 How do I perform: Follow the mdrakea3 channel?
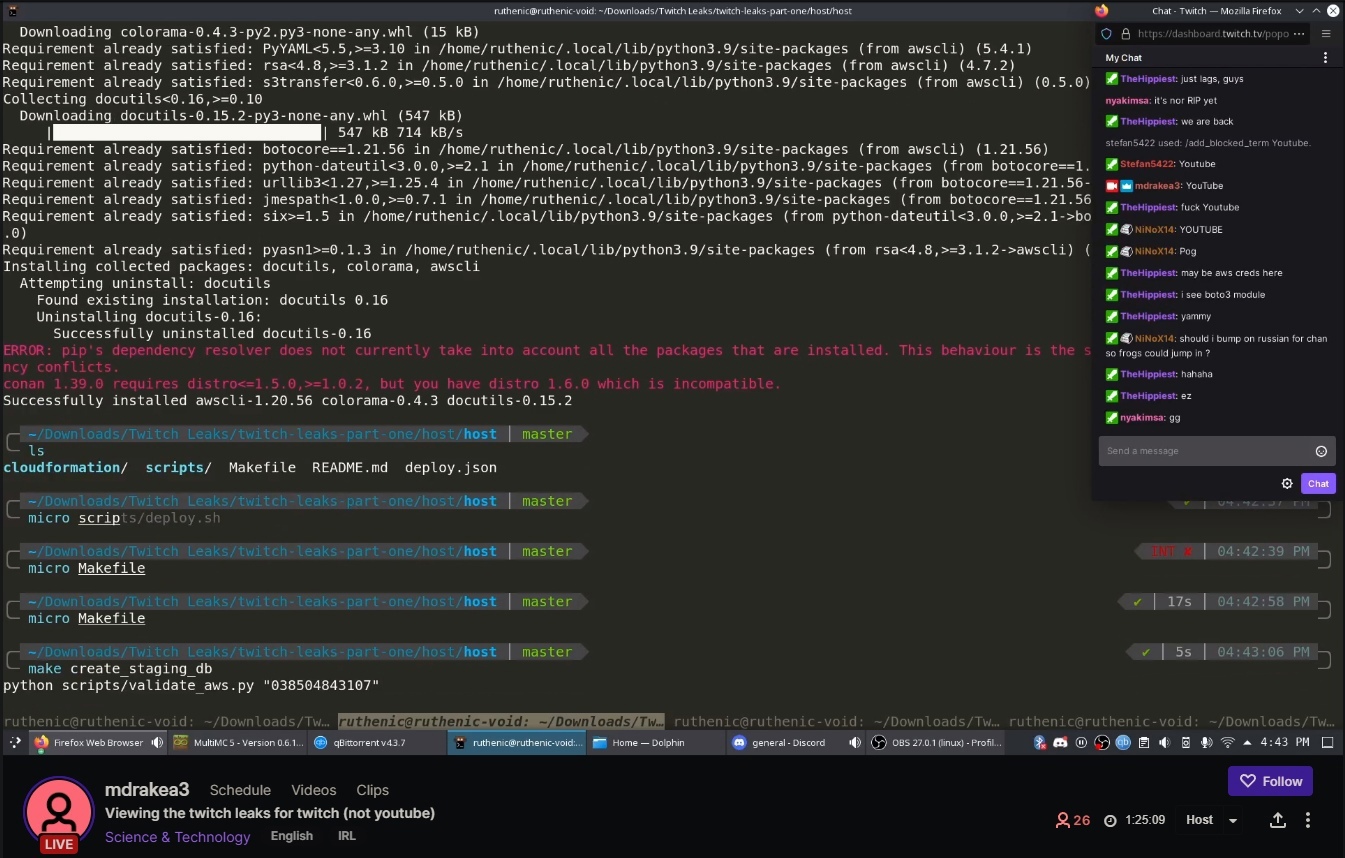click(1270, 781)
